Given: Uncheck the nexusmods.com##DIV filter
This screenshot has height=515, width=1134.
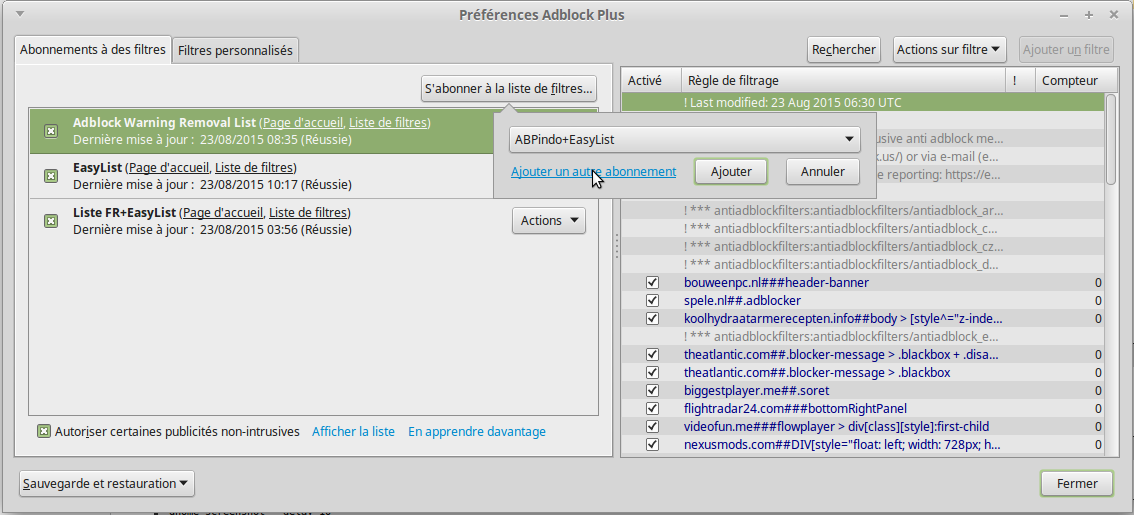Looking at the screenshot, I should 652,445.
